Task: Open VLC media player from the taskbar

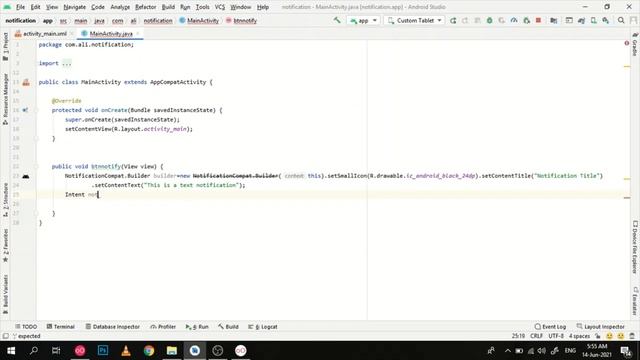Action: tap(126, 350)
